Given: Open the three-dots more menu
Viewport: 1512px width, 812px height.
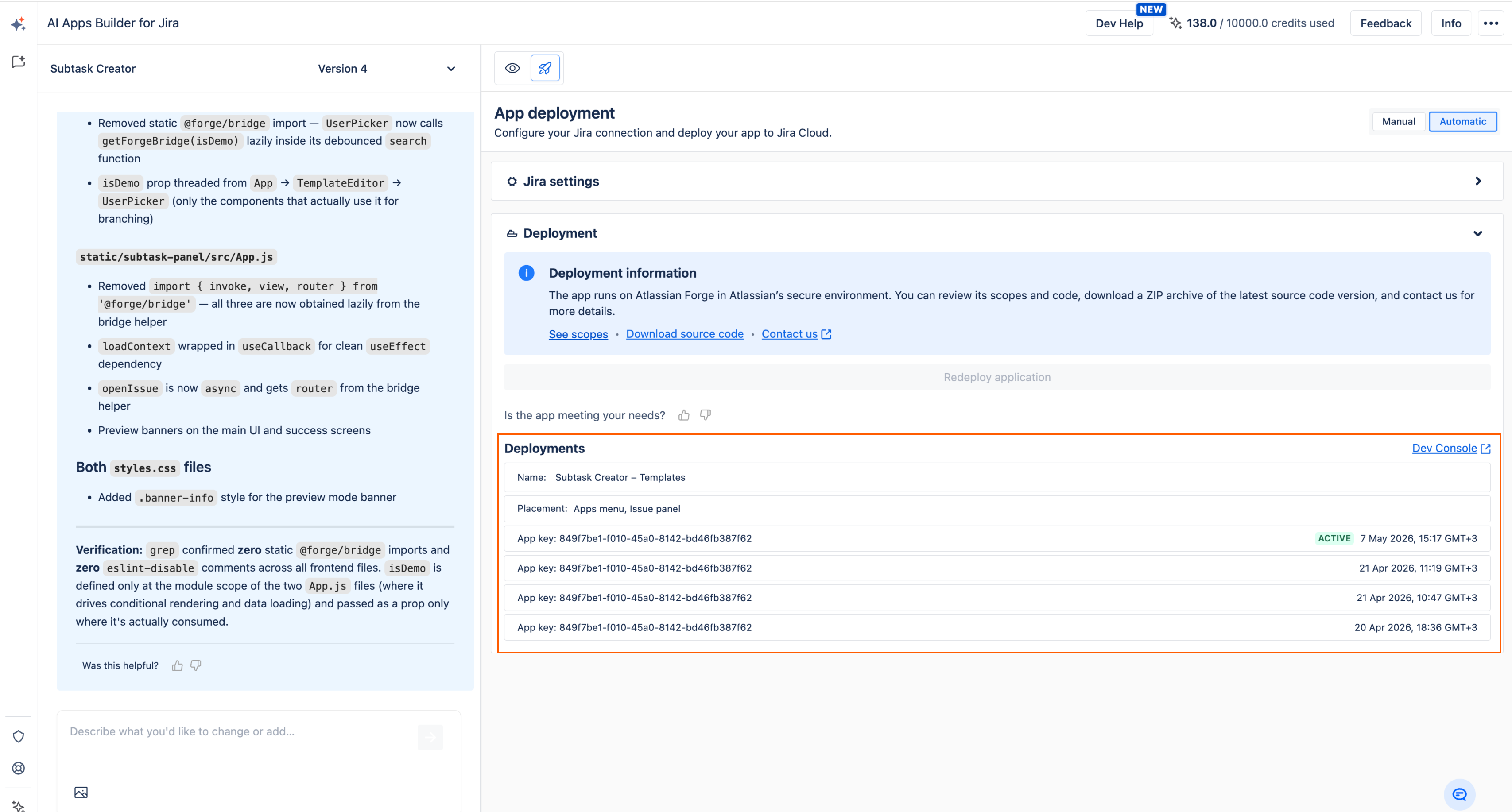Looking at the screenshot, I should click(1491, 23).
